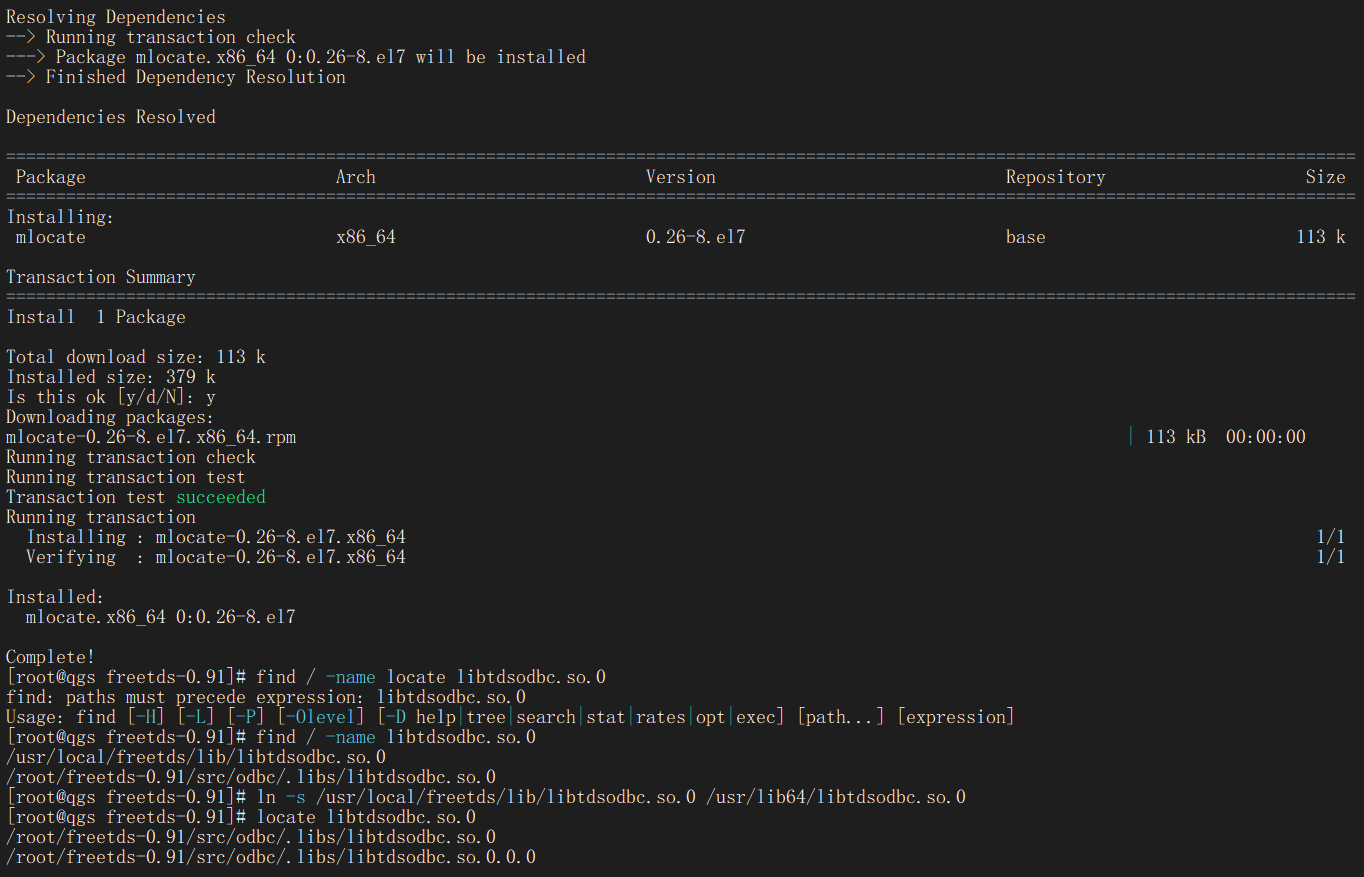
Task: Click the Arch column header
Action: [355, 177]
